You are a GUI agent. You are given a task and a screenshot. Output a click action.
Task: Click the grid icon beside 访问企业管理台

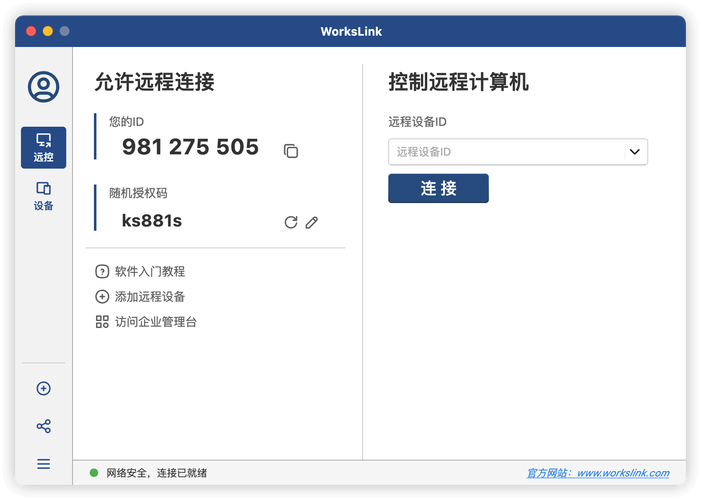point(102,322)
